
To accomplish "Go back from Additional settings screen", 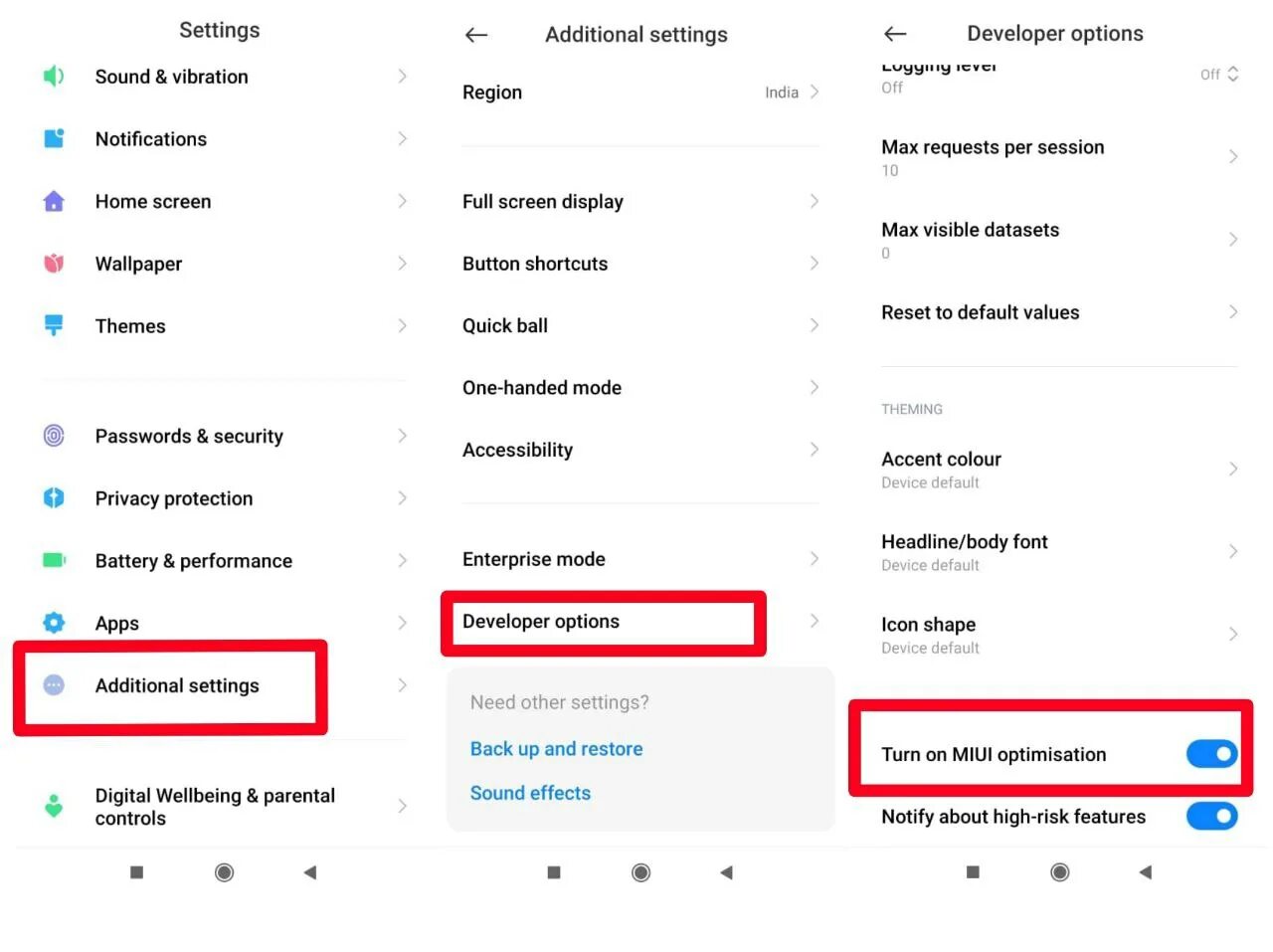I will [x=476, y=35].
